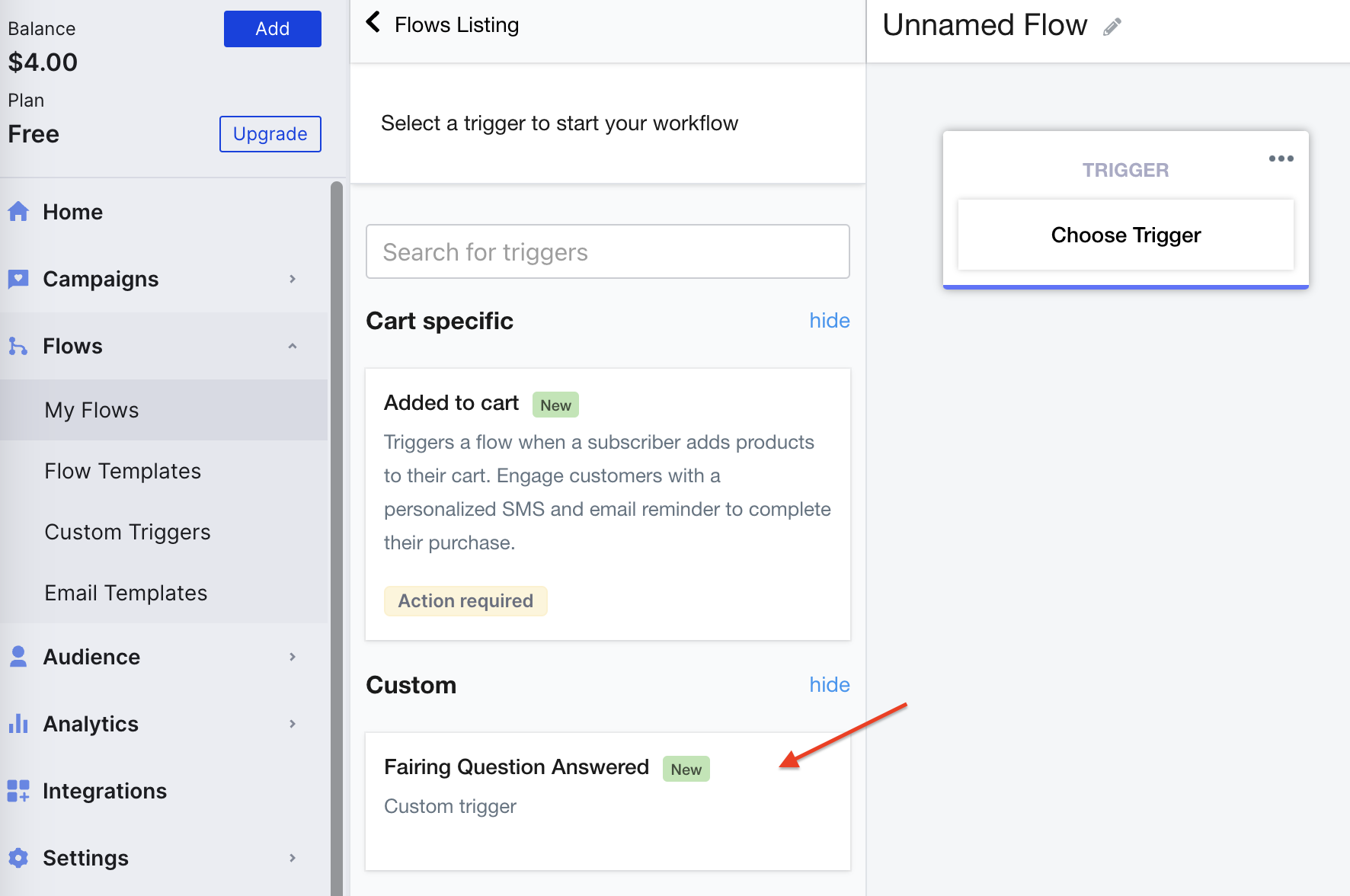Click the Search for triggers field
This screenshot has height=896, width=1350.
pos(607,251)
